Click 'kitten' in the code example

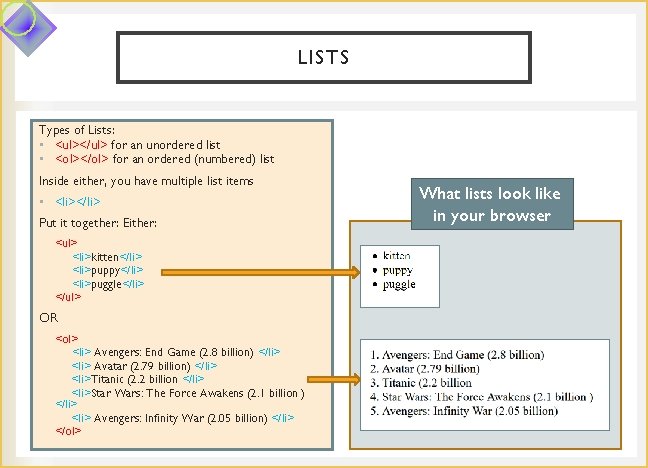point(105,257)
